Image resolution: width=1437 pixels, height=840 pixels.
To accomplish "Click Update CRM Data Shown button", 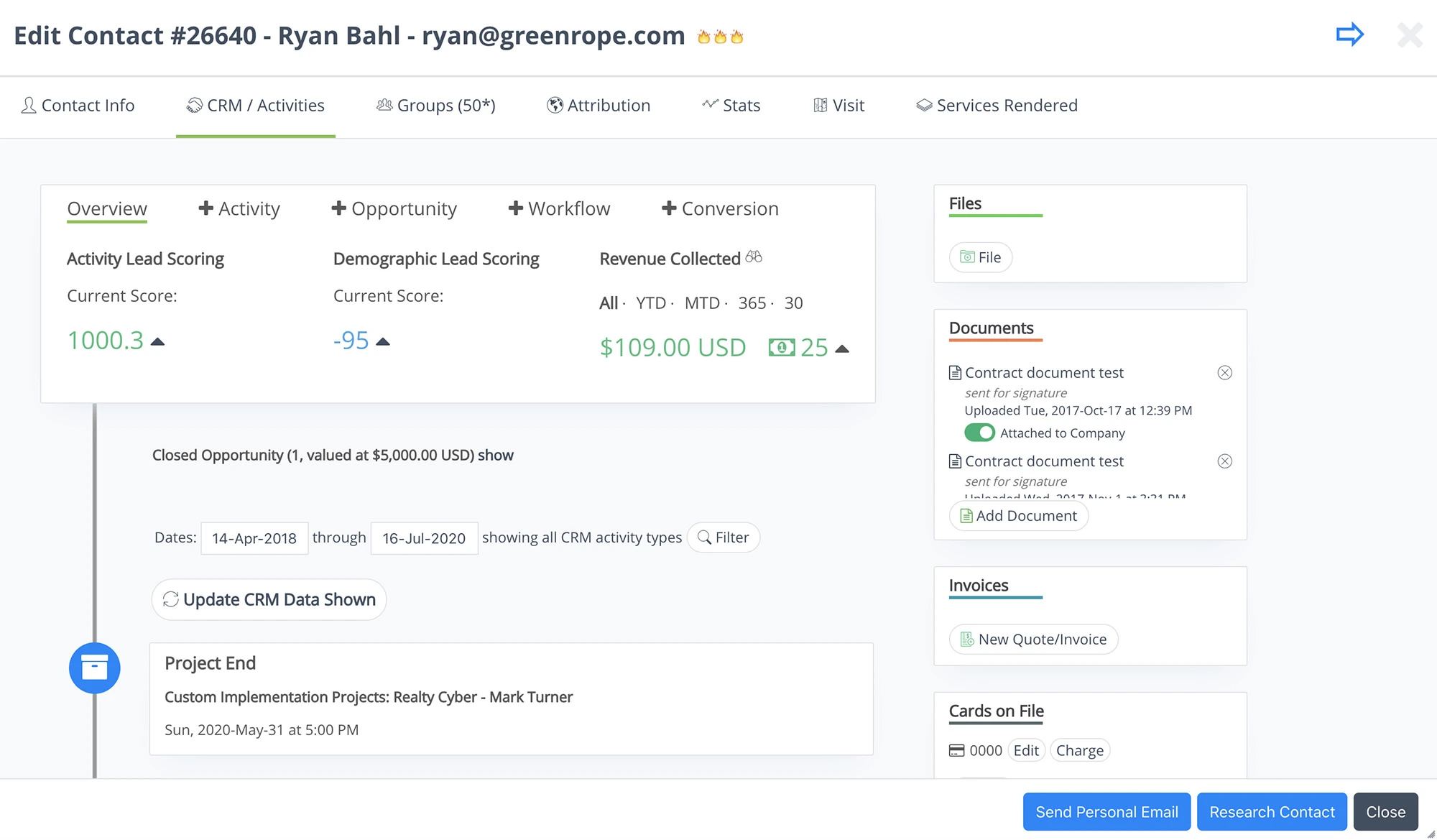I will [x=269, y=599].
